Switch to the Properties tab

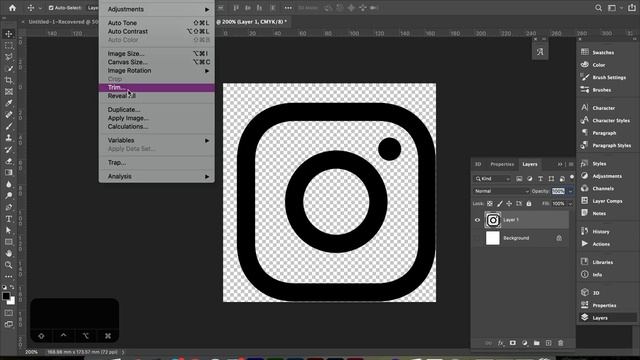tap(502, 164)
